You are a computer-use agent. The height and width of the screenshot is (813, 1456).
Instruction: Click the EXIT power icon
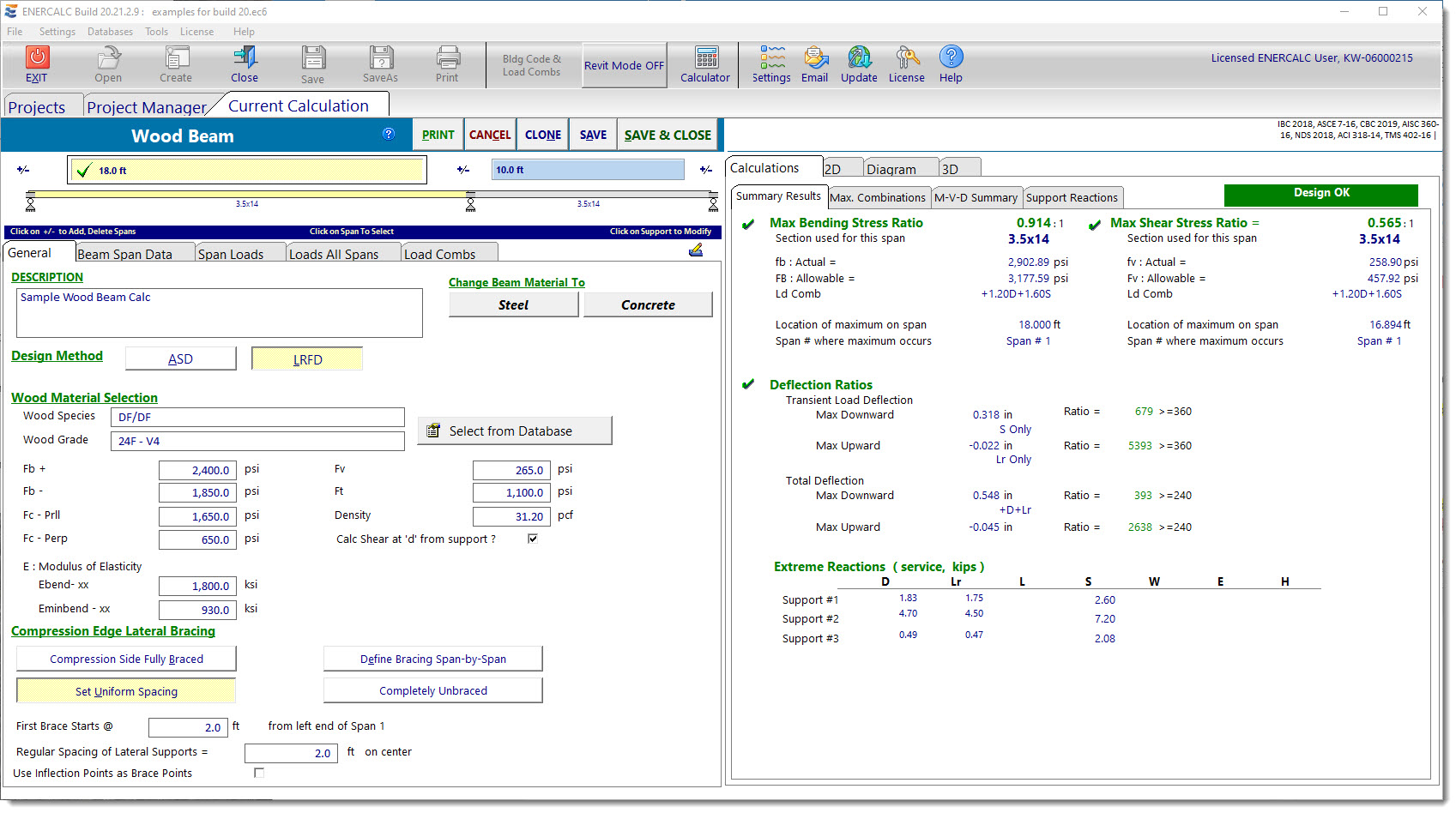click(36, 57)
